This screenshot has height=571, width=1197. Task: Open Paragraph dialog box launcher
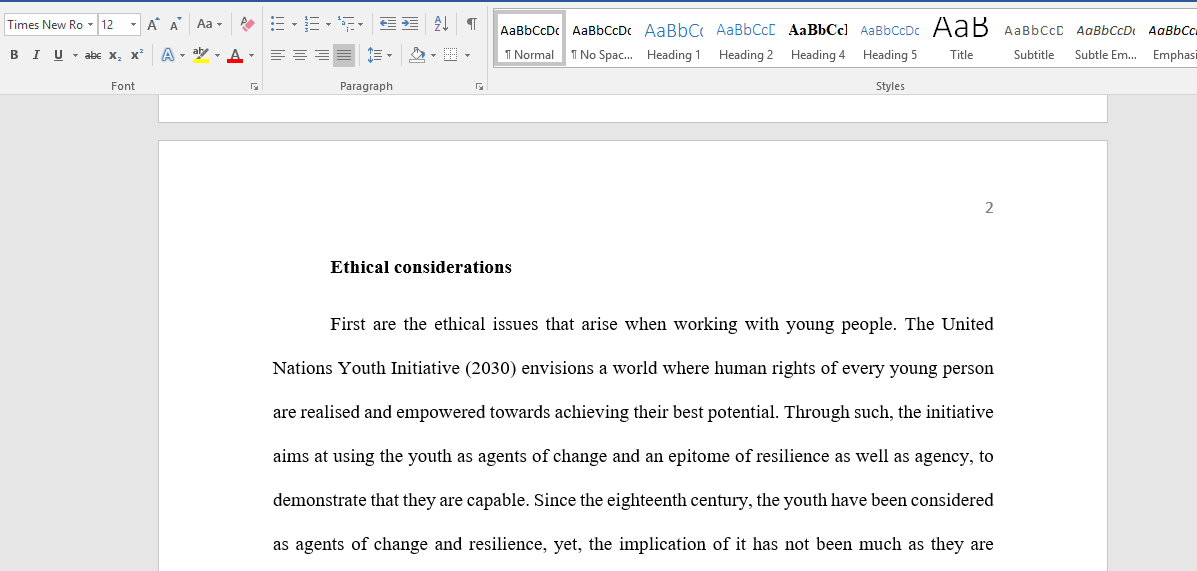point(479,87)
